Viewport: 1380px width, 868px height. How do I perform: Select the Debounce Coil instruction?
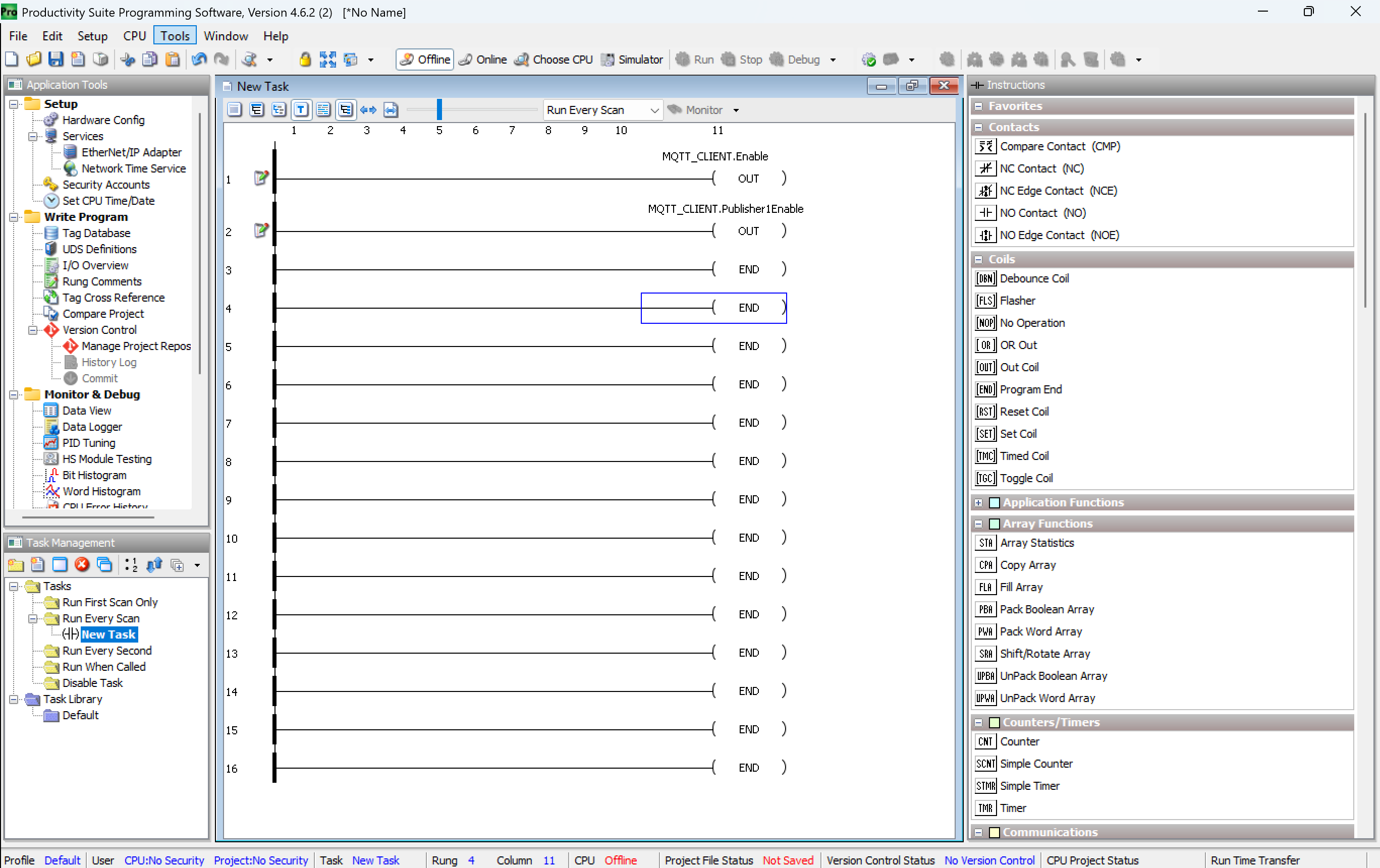(x=1022, y=278)
